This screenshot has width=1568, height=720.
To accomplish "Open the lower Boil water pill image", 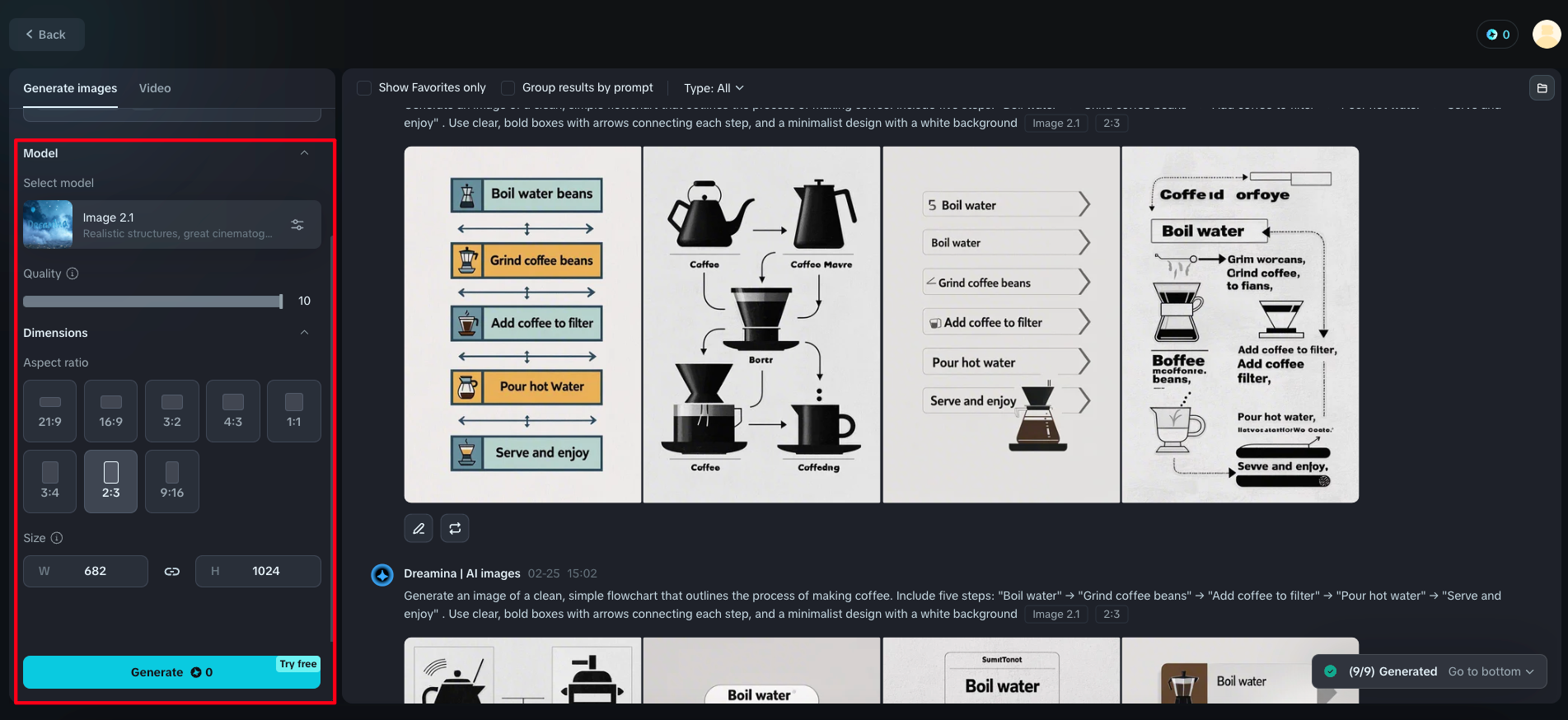I will click(761, 671).
